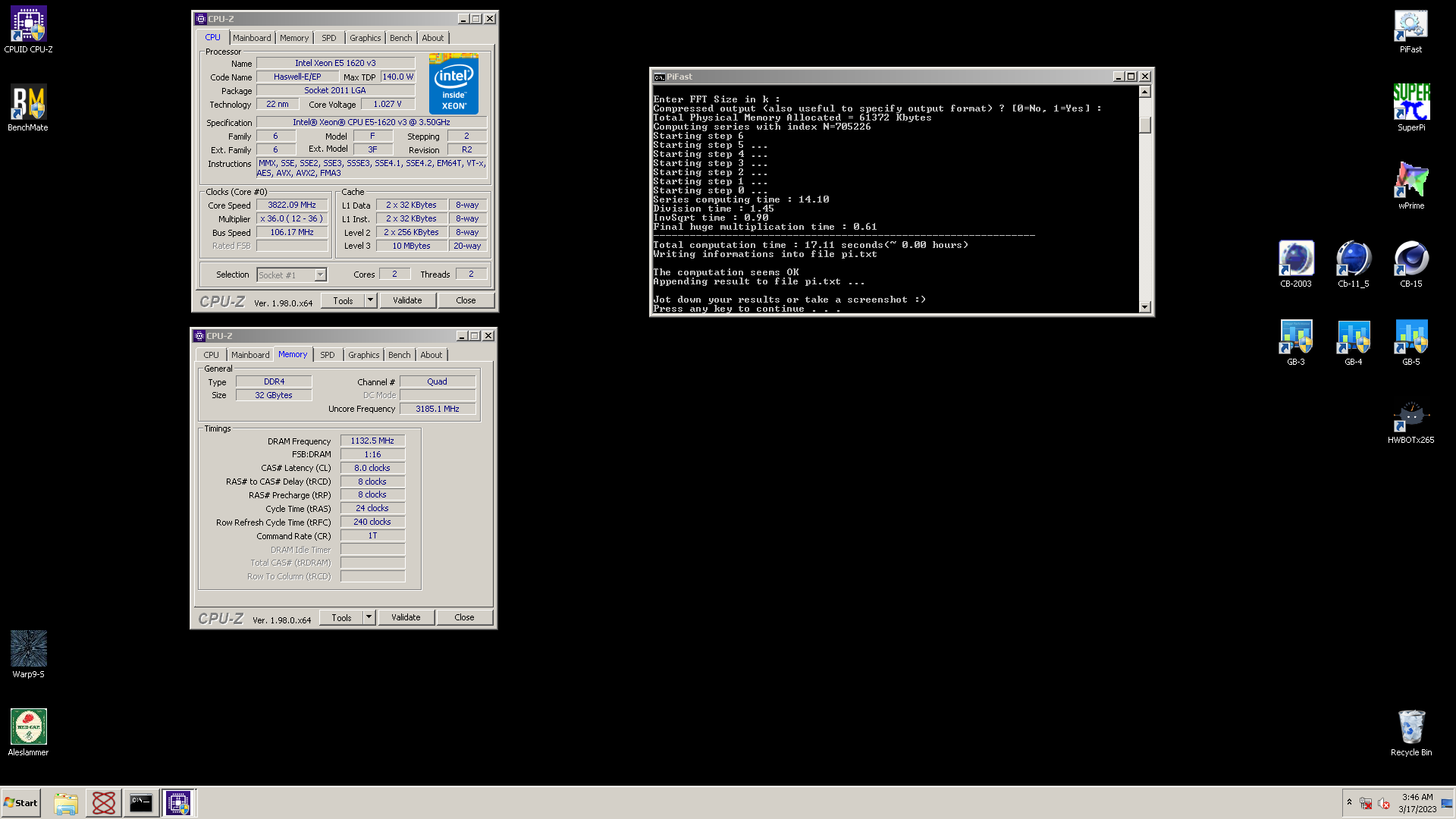Open the SPD tab in upper CPU-Z
The image size is (1456, 819).
click(x=328, y=38)
